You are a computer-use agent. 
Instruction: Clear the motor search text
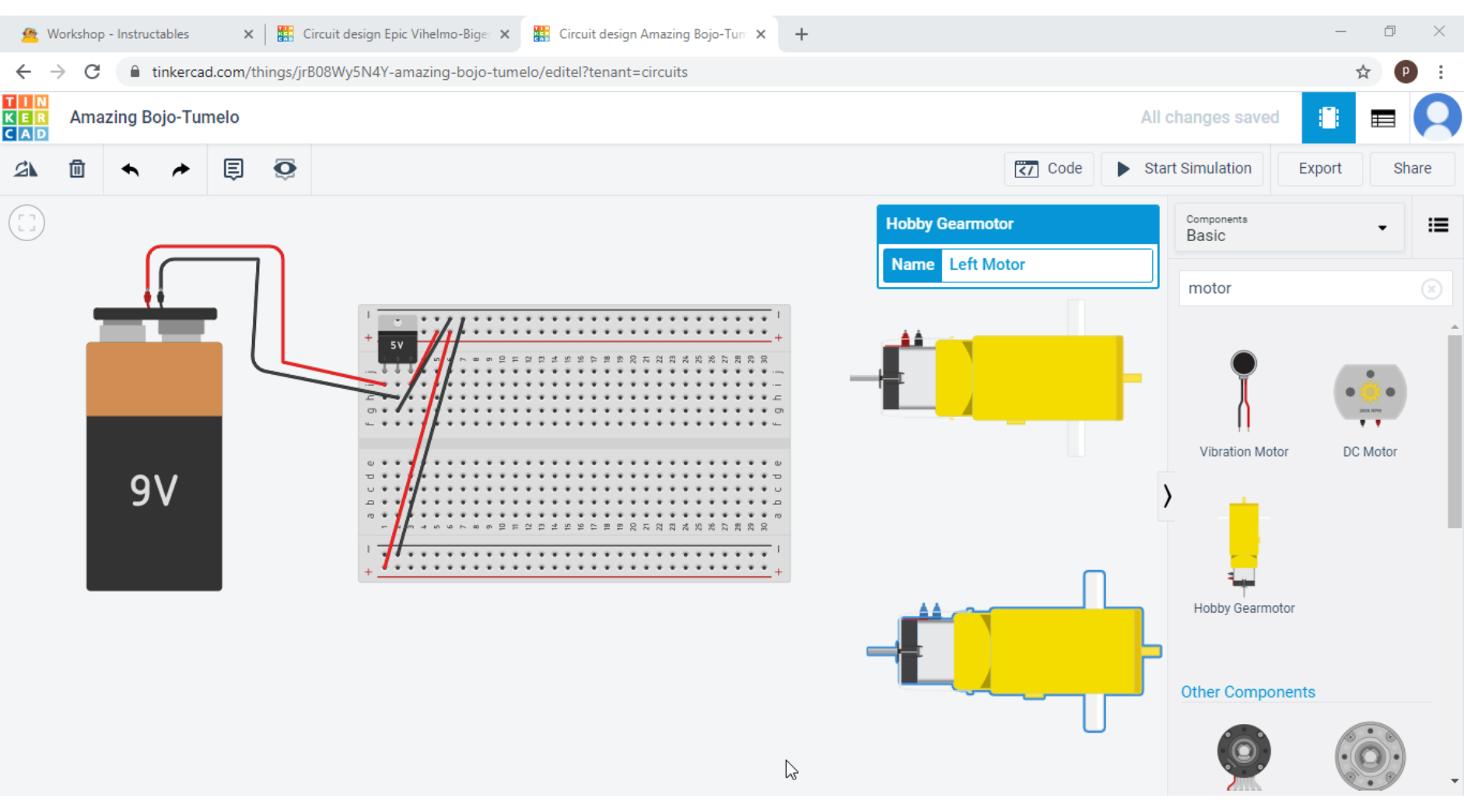1431,289
